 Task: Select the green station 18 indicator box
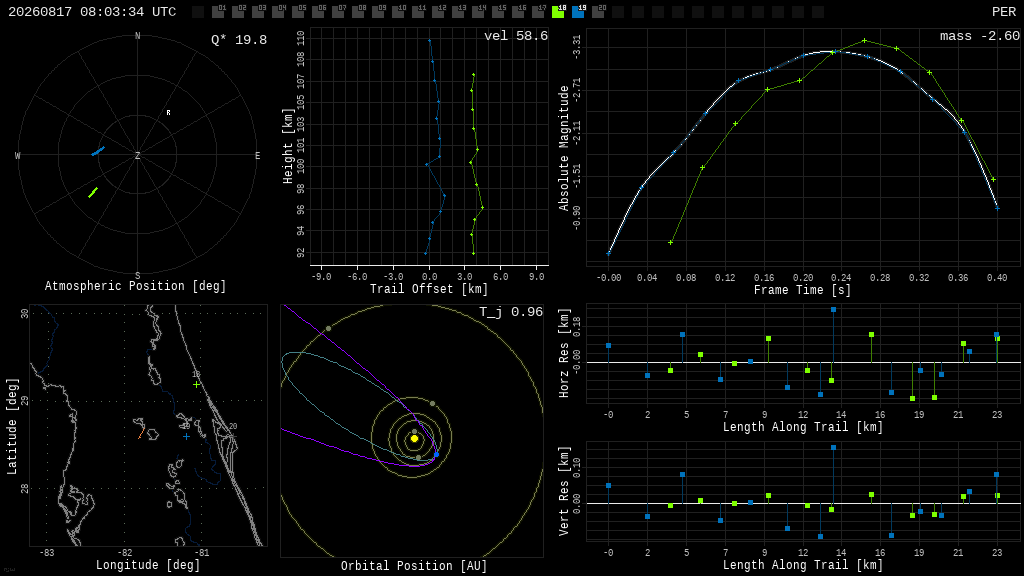558,12
